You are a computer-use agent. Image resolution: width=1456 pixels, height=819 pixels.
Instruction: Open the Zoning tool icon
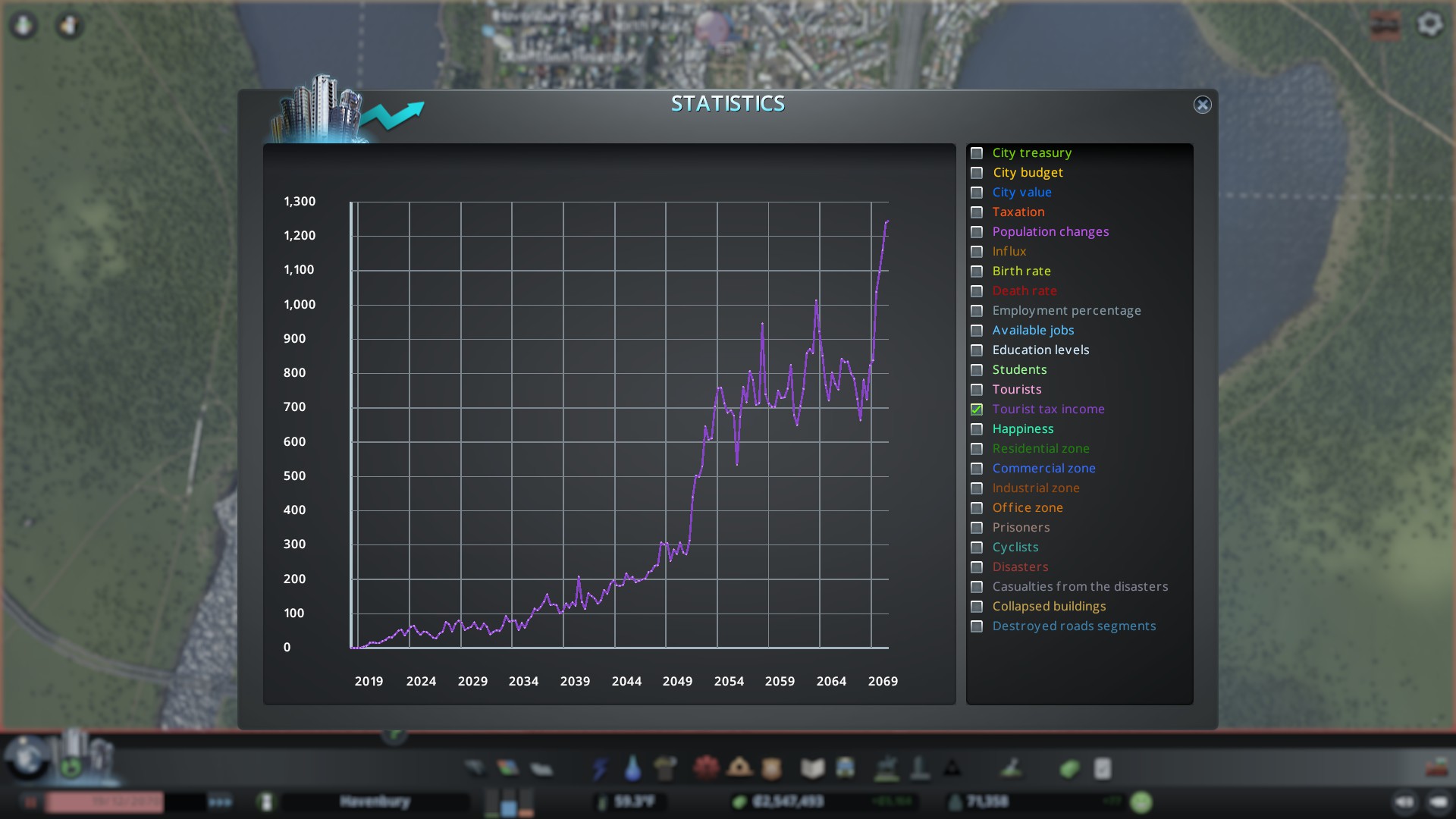pos(508,768)
